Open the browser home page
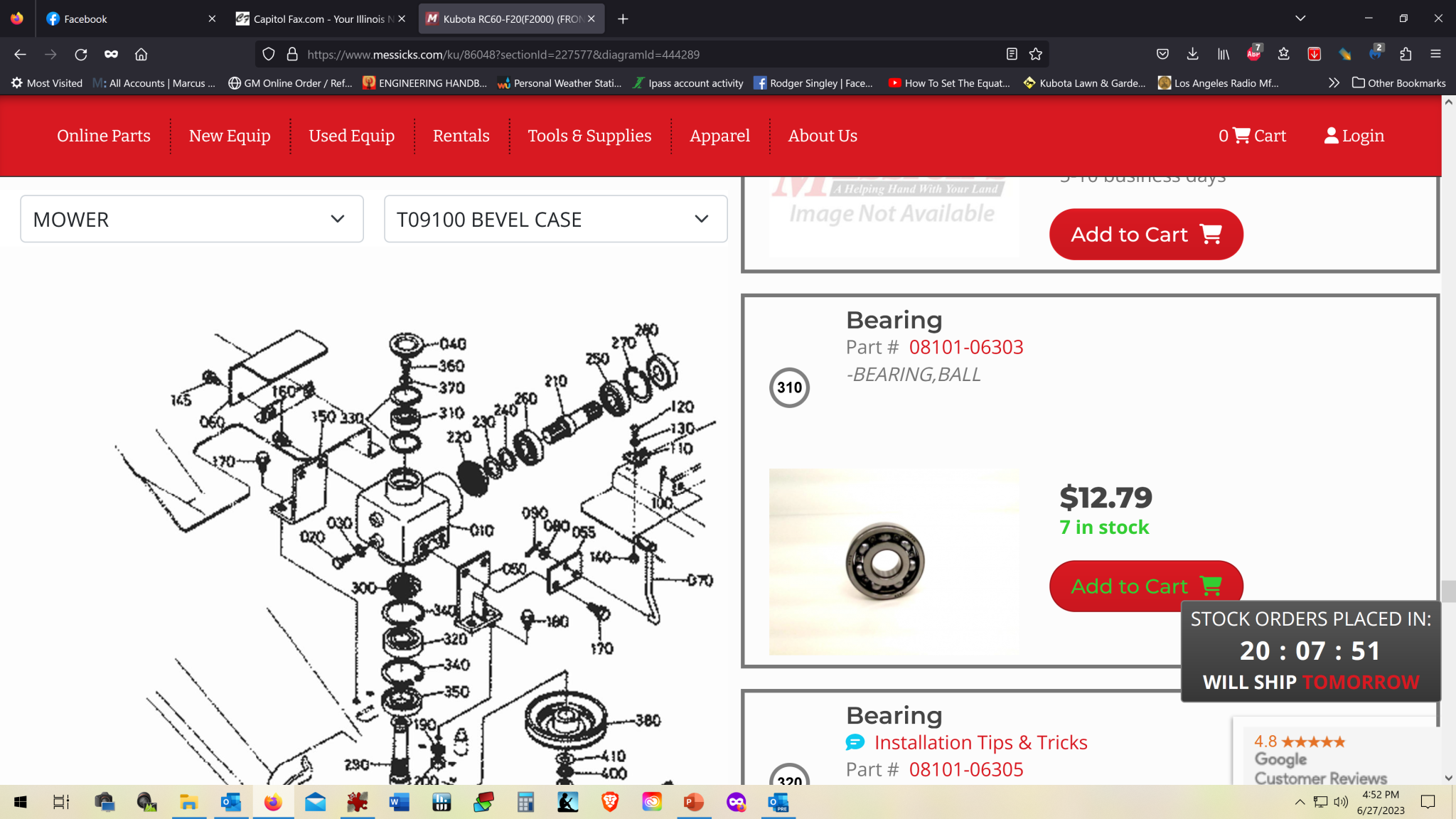The height and width of the screenshot is (819, 1456). pyautogui.click(x=141, y=54)
